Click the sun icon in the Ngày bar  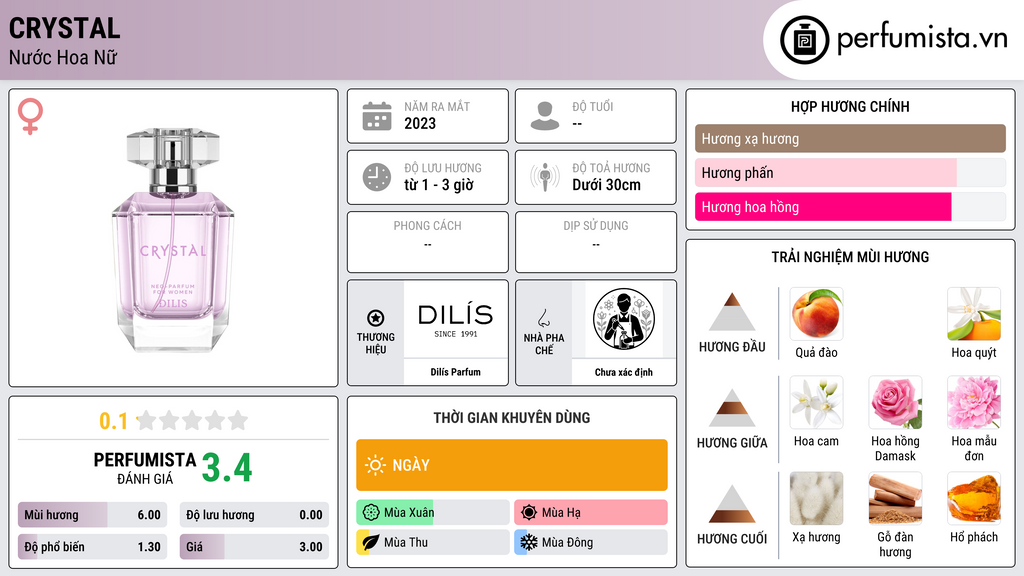[375, 465]
